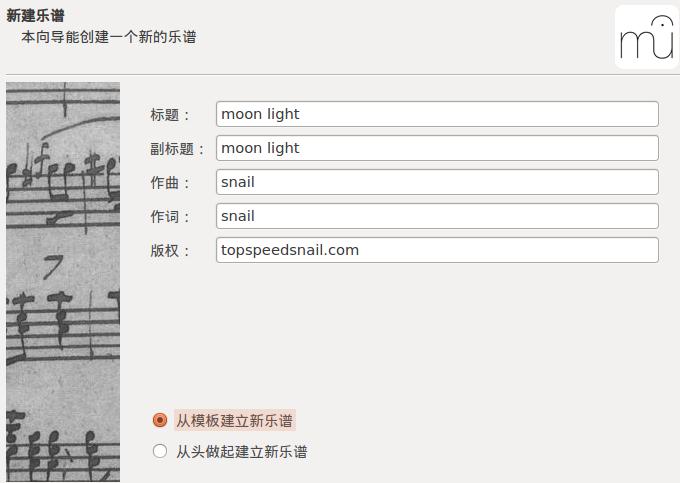Click the 7 marking in the manuscript image
This screenshot has width=680, height=483.
[54, 267]
